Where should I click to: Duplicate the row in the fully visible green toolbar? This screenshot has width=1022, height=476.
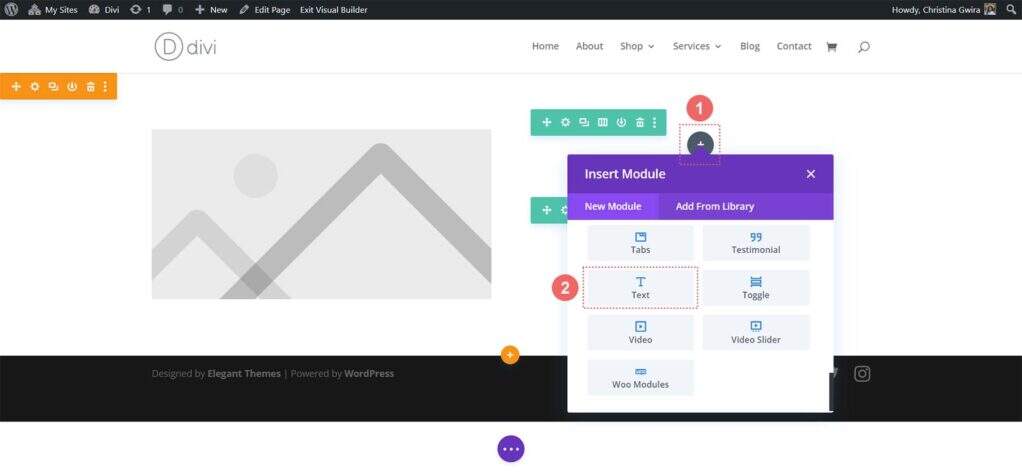click(x=584, y=123)
